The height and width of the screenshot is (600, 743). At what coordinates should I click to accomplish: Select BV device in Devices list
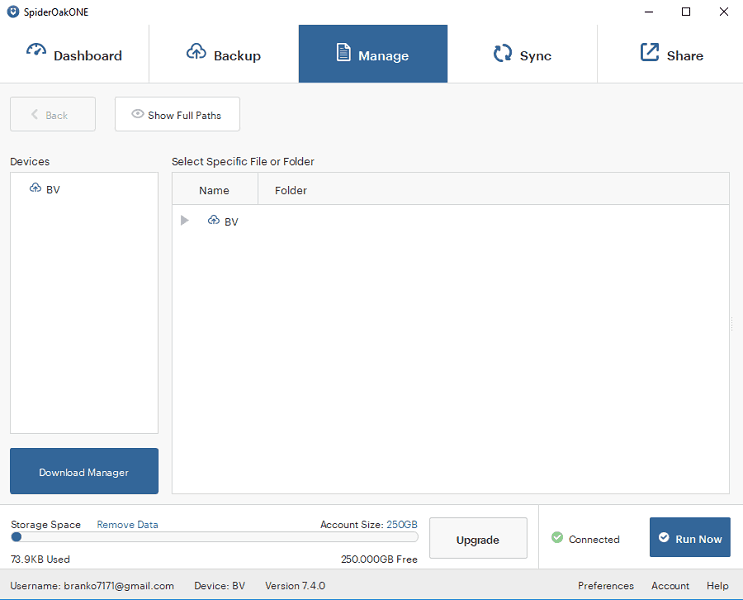(45, 189)
